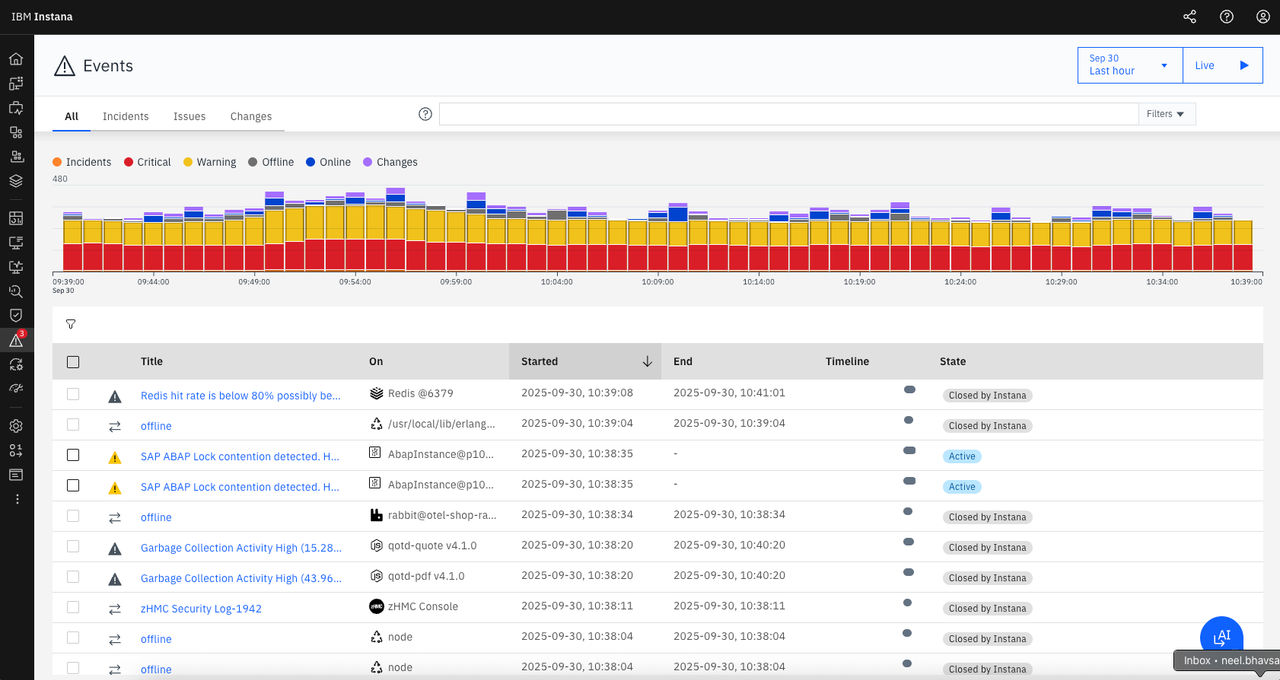
Task: Open the Last hour time range dropdown
Action: [1130, 65]
